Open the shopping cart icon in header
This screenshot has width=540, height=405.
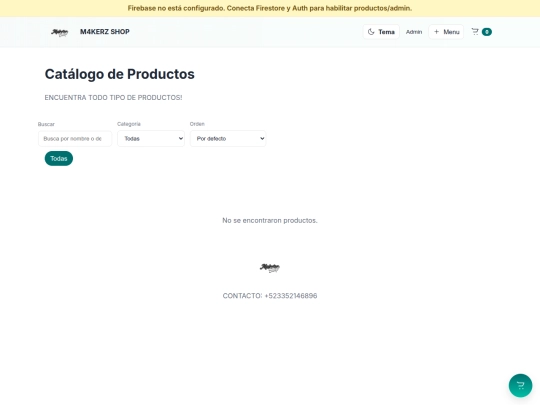475,32
